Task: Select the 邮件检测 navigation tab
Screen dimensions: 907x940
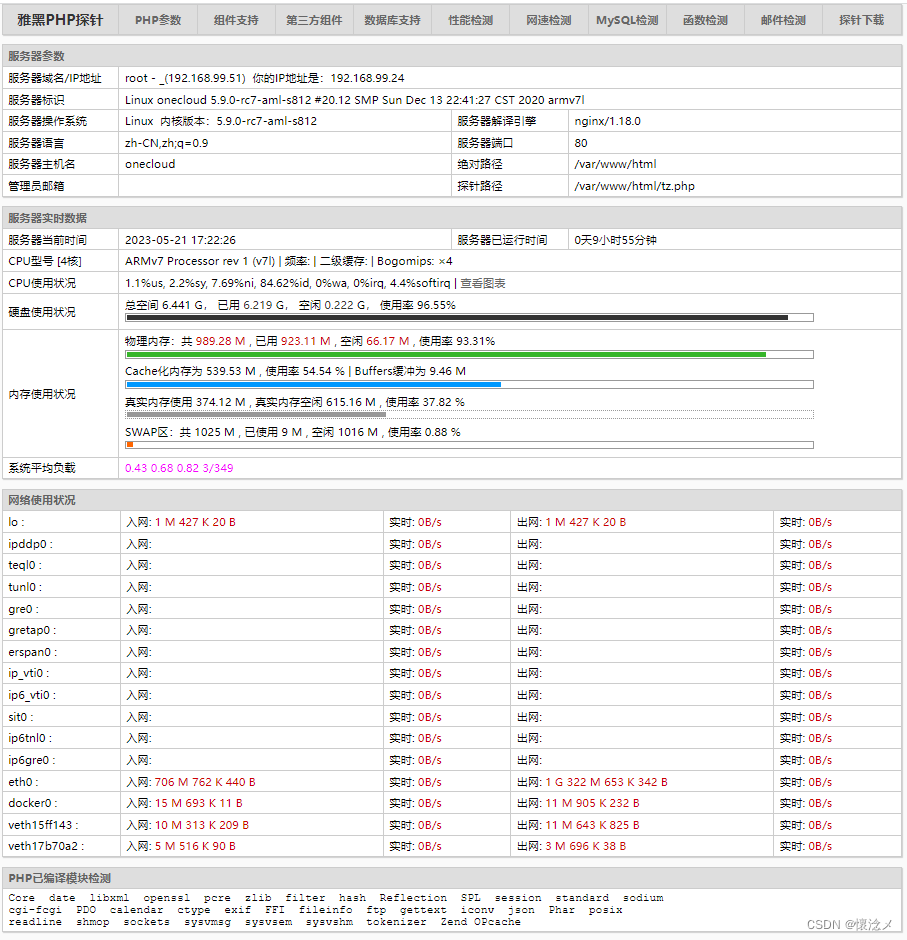Action: [783, 20]
